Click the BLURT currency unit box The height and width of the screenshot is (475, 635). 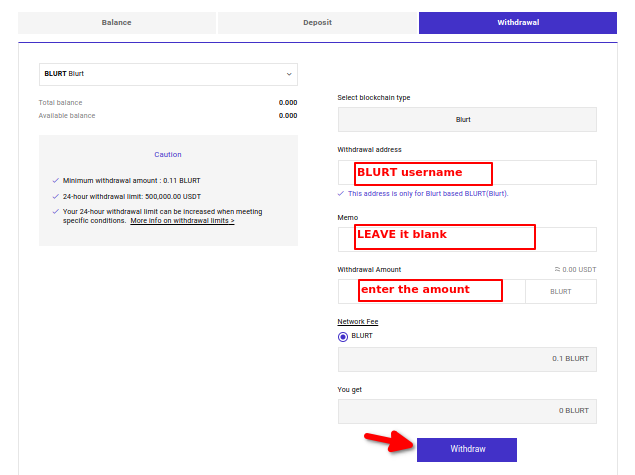(561, 291)
